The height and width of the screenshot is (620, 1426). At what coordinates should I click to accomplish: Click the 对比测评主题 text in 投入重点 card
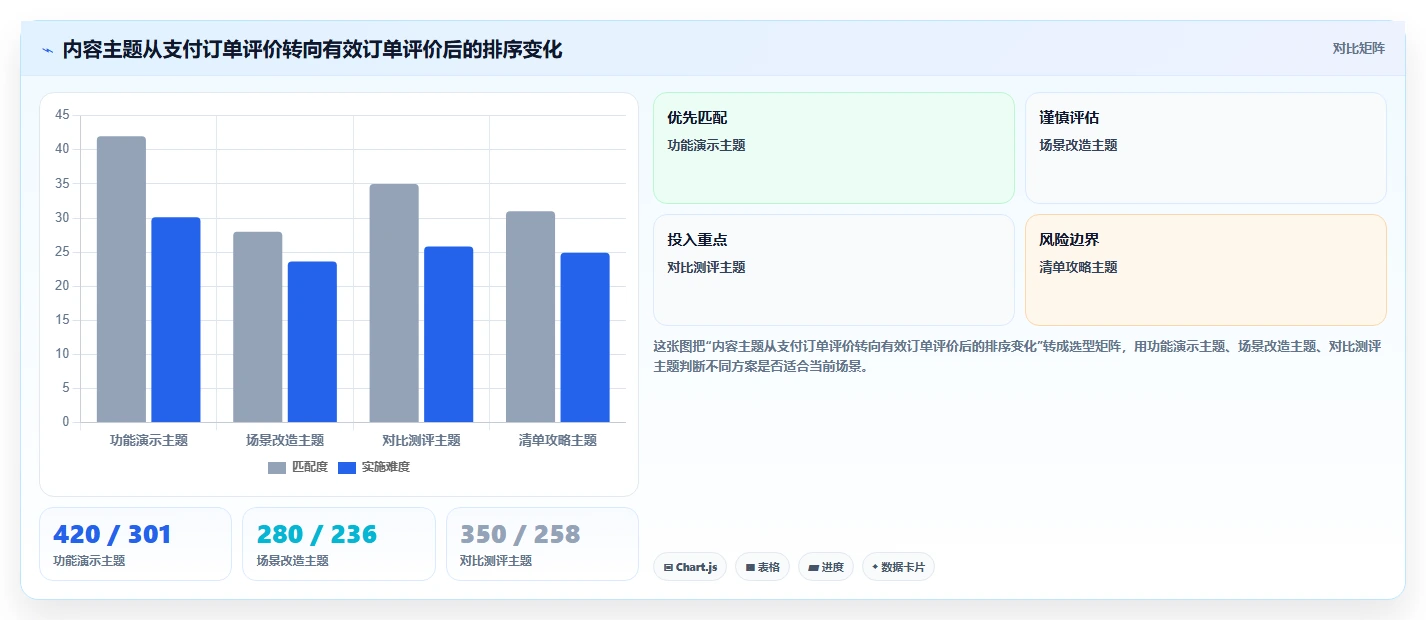click(707, 267)
